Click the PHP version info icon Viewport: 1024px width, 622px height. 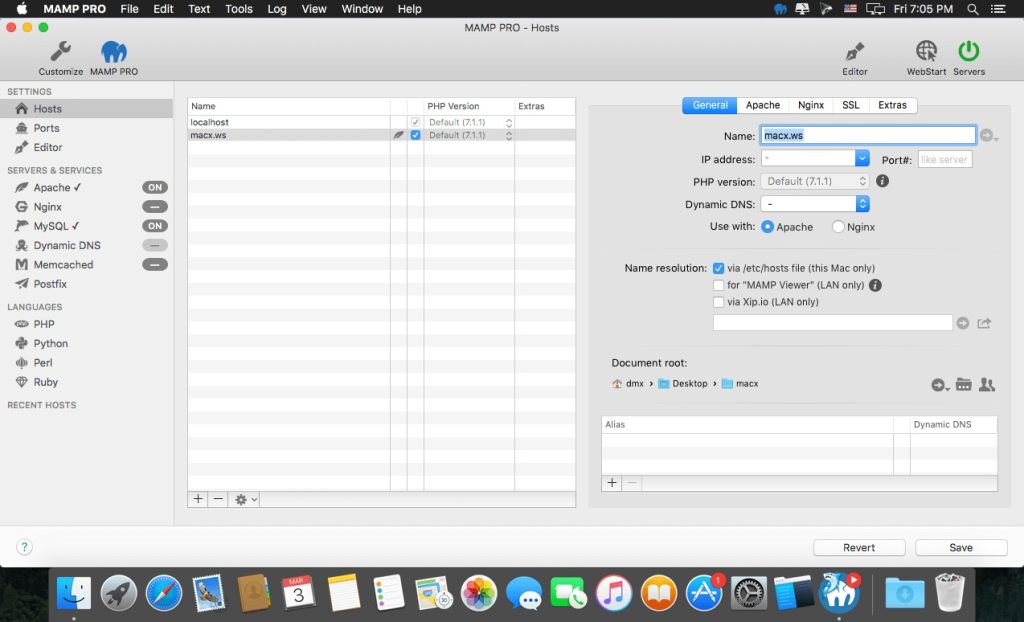[882, 181]
